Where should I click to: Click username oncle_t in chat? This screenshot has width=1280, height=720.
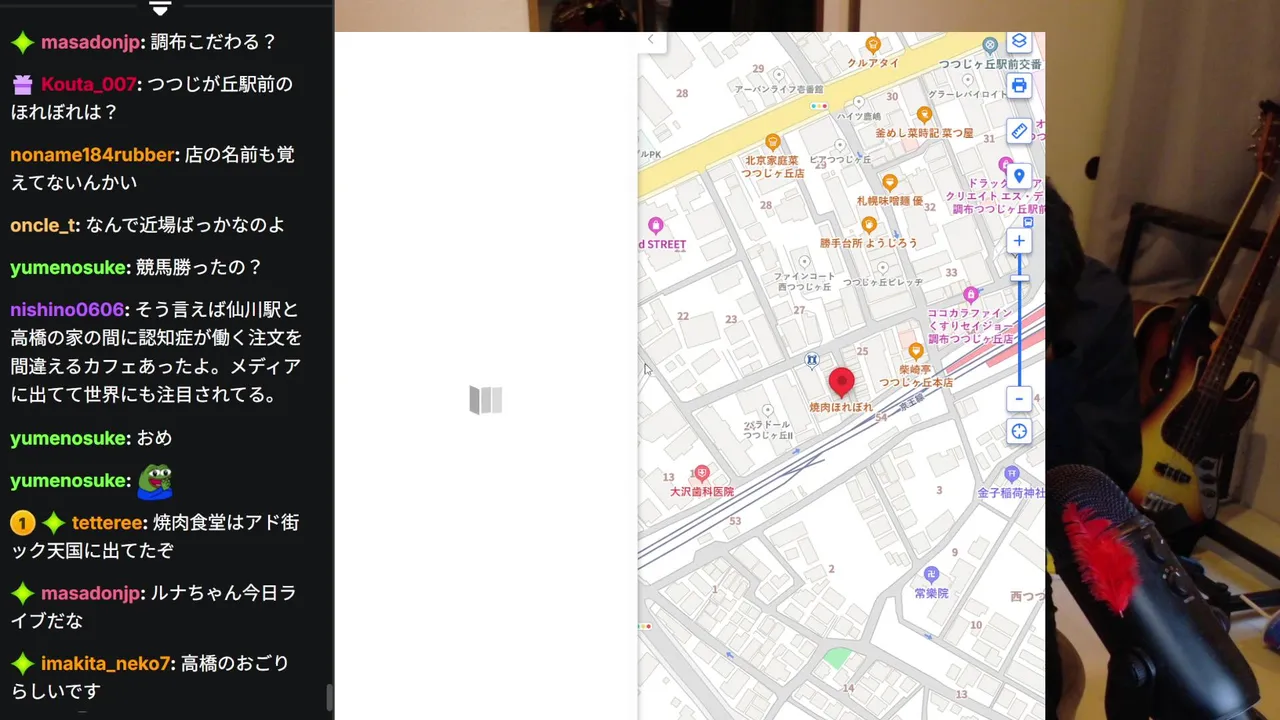pos(44,225)
